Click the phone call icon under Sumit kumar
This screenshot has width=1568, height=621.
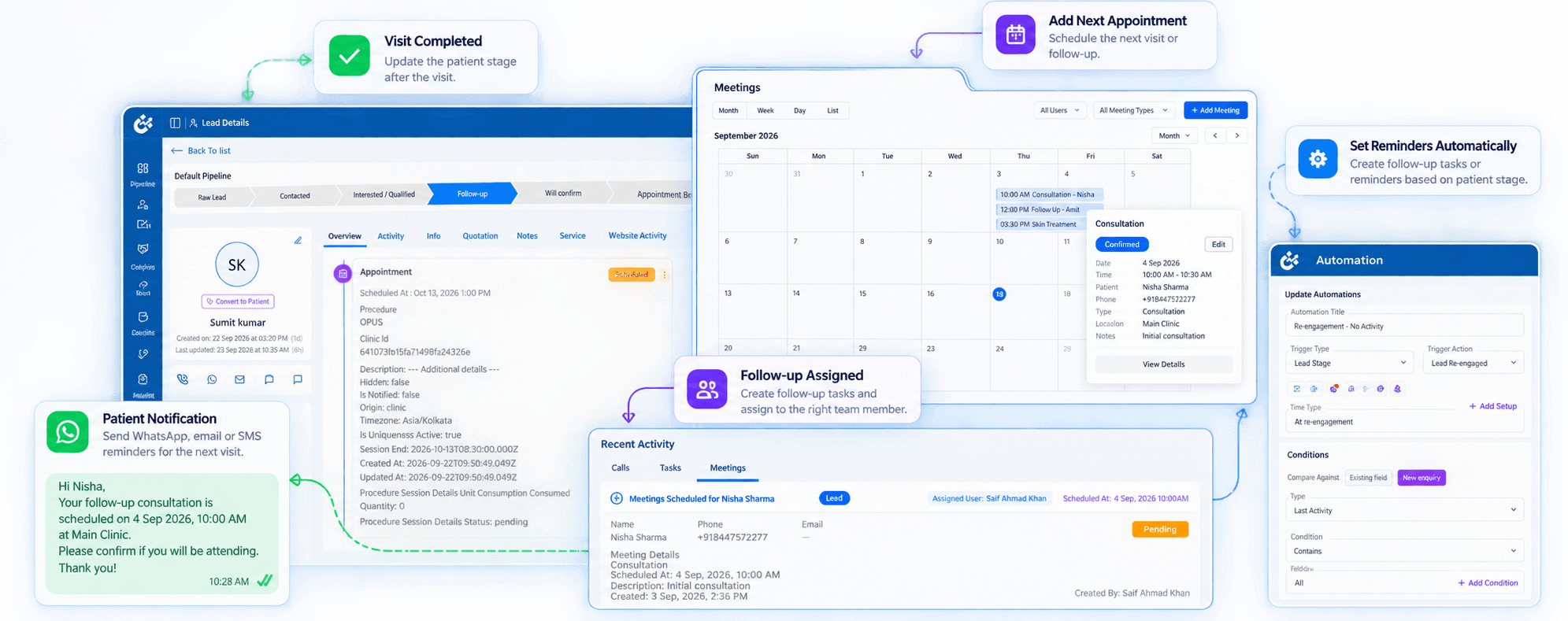click(x=183, y=379)
